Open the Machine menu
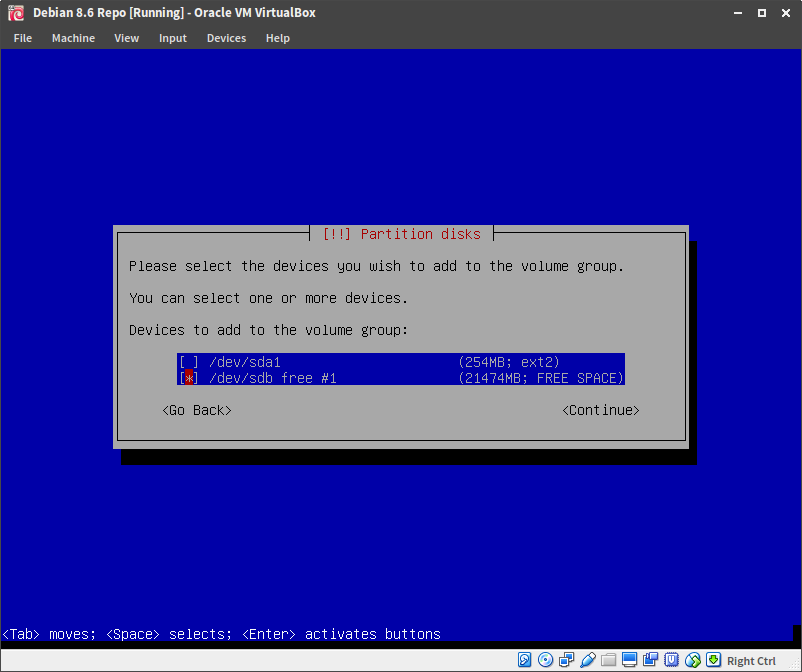Image resolution: width=802 pixels, height=672 pixels. 73,38
